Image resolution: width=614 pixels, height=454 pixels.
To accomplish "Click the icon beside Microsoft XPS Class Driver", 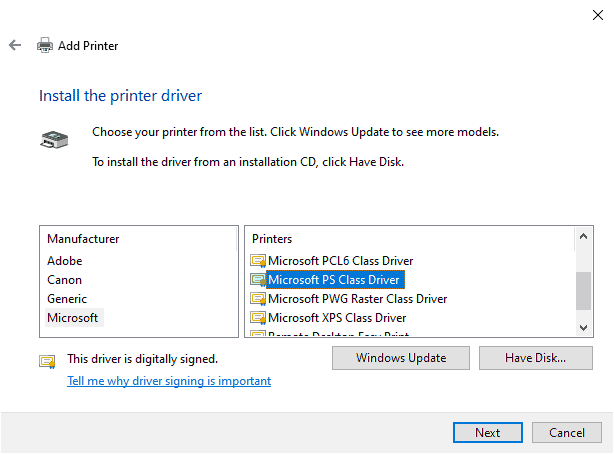I will [x=258, y=318].
